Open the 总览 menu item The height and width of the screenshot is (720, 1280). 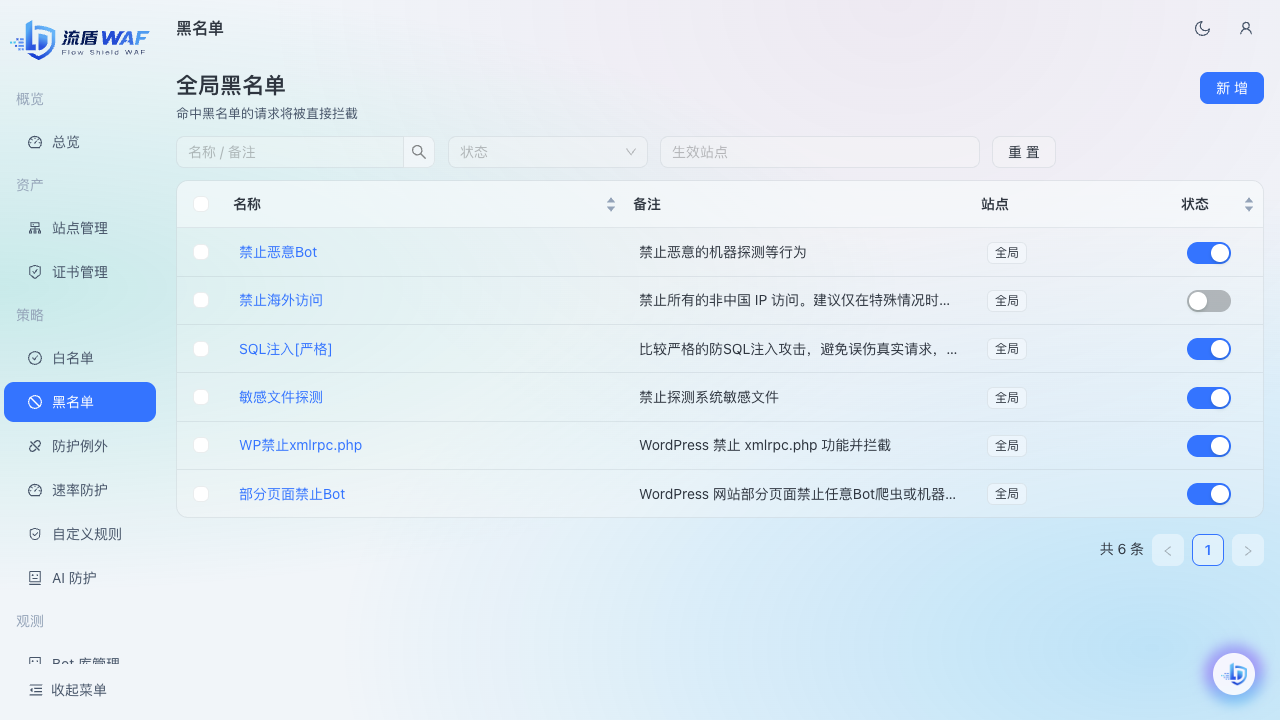click(x=80, y=142)
